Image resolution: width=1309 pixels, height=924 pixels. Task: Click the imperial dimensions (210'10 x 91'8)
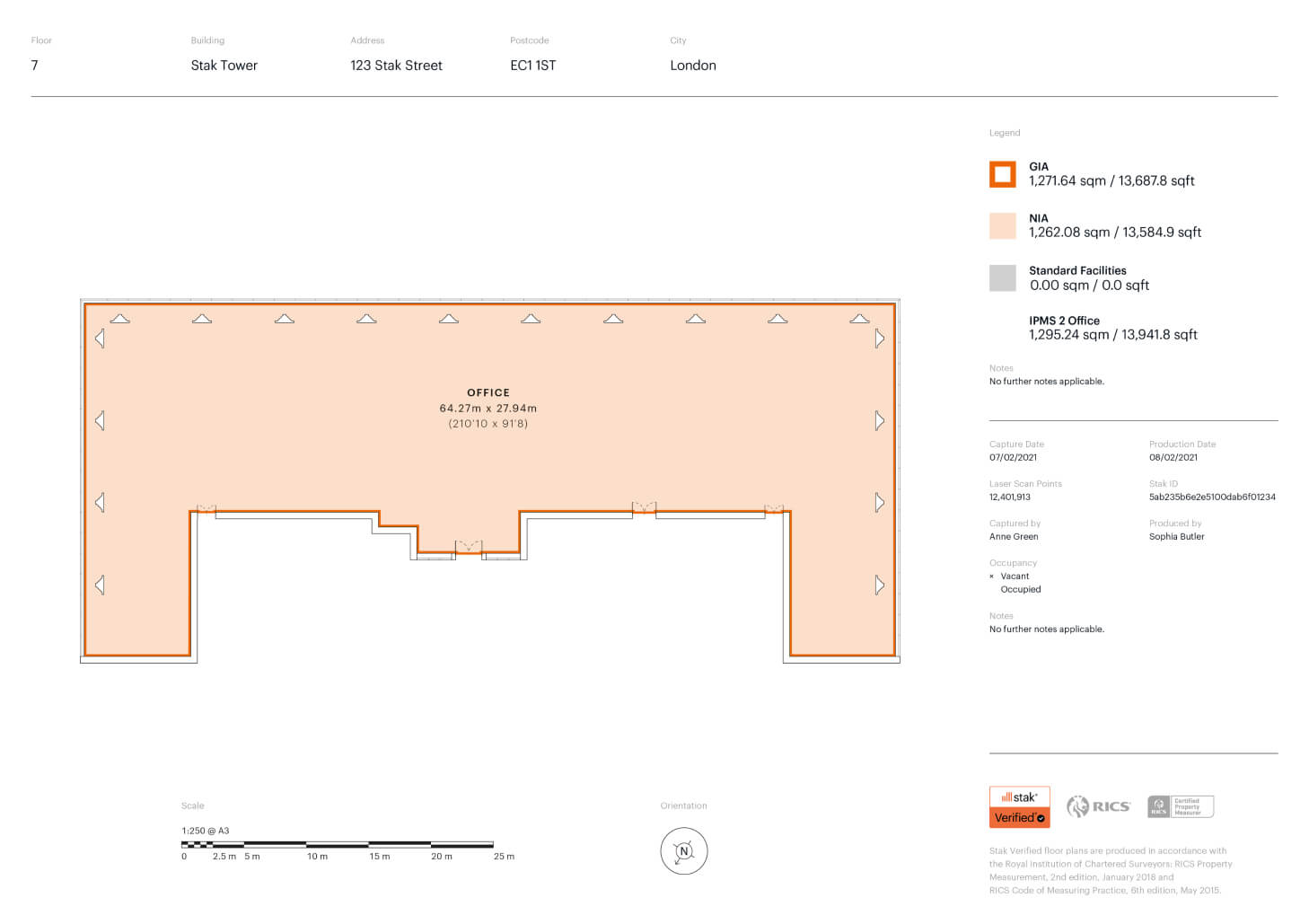488,424
